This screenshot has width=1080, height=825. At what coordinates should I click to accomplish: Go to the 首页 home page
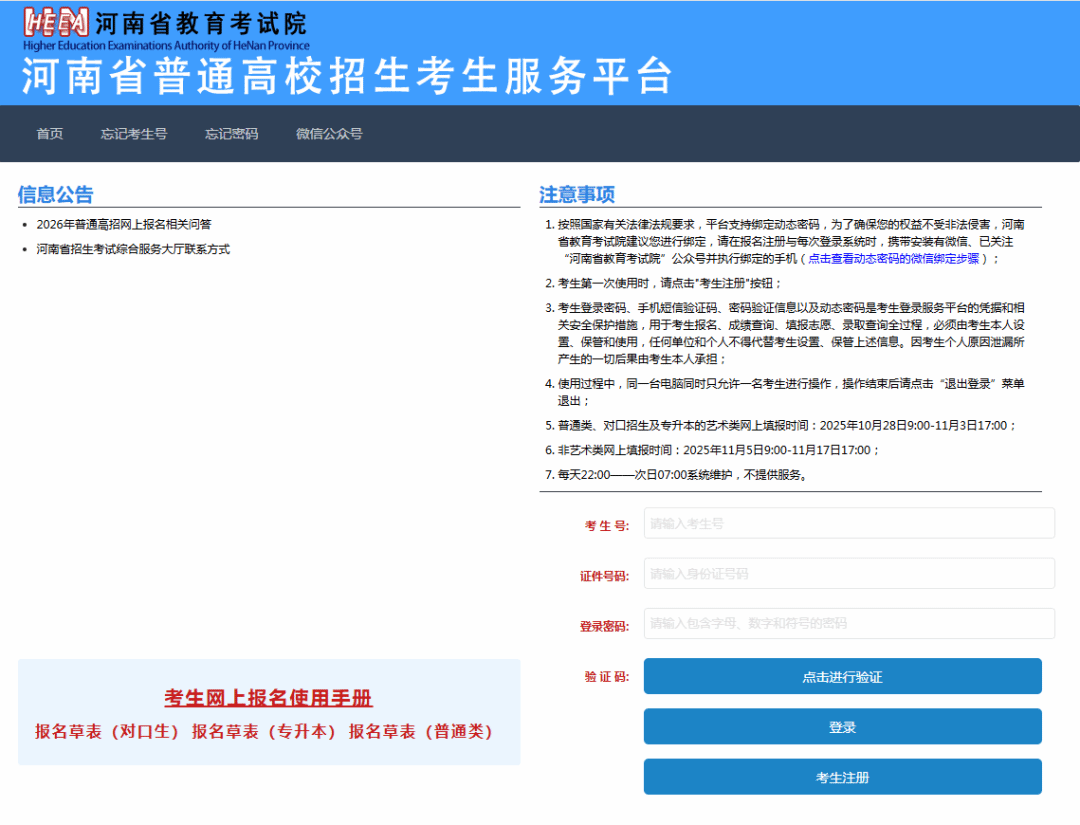tap(50, 134)
